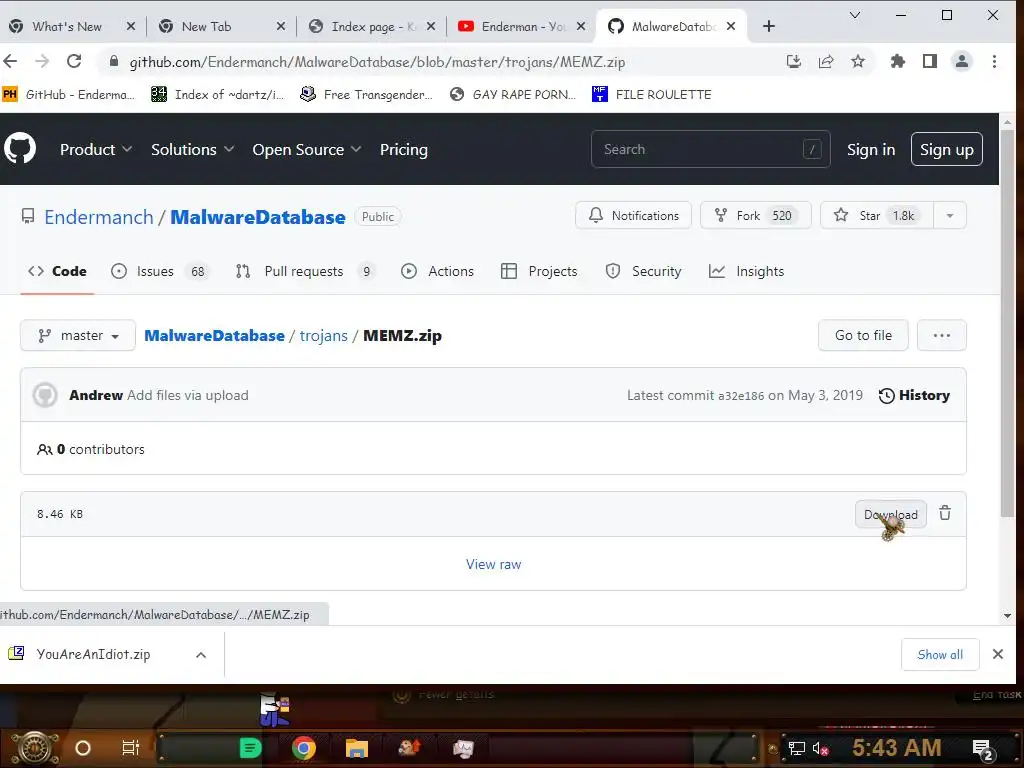Open the Chrome icon on taskbar
The height and width of the screenshot is (768, 1024).
[x=304, y=748]
